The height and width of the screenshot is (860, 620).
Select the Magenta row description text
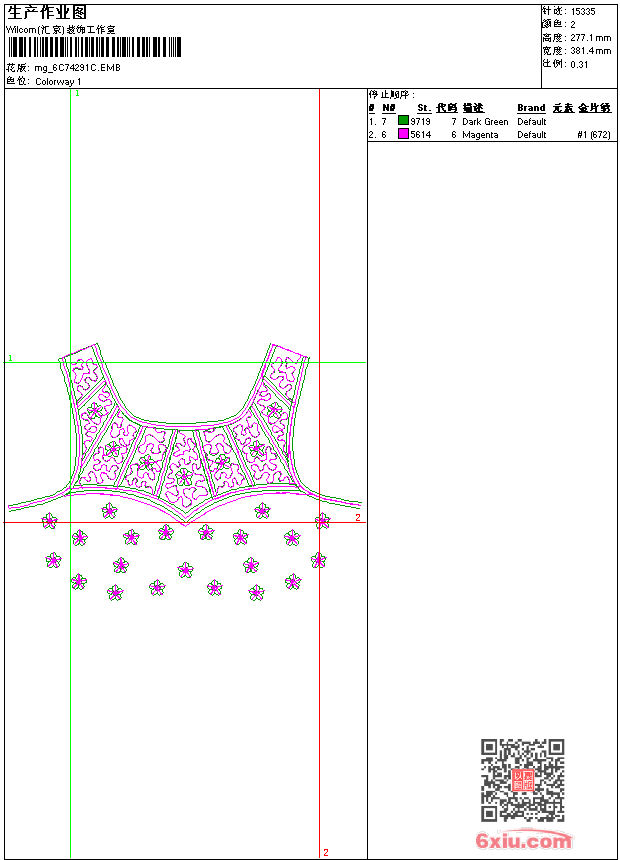pyautogui.click(x=480, y=134)
